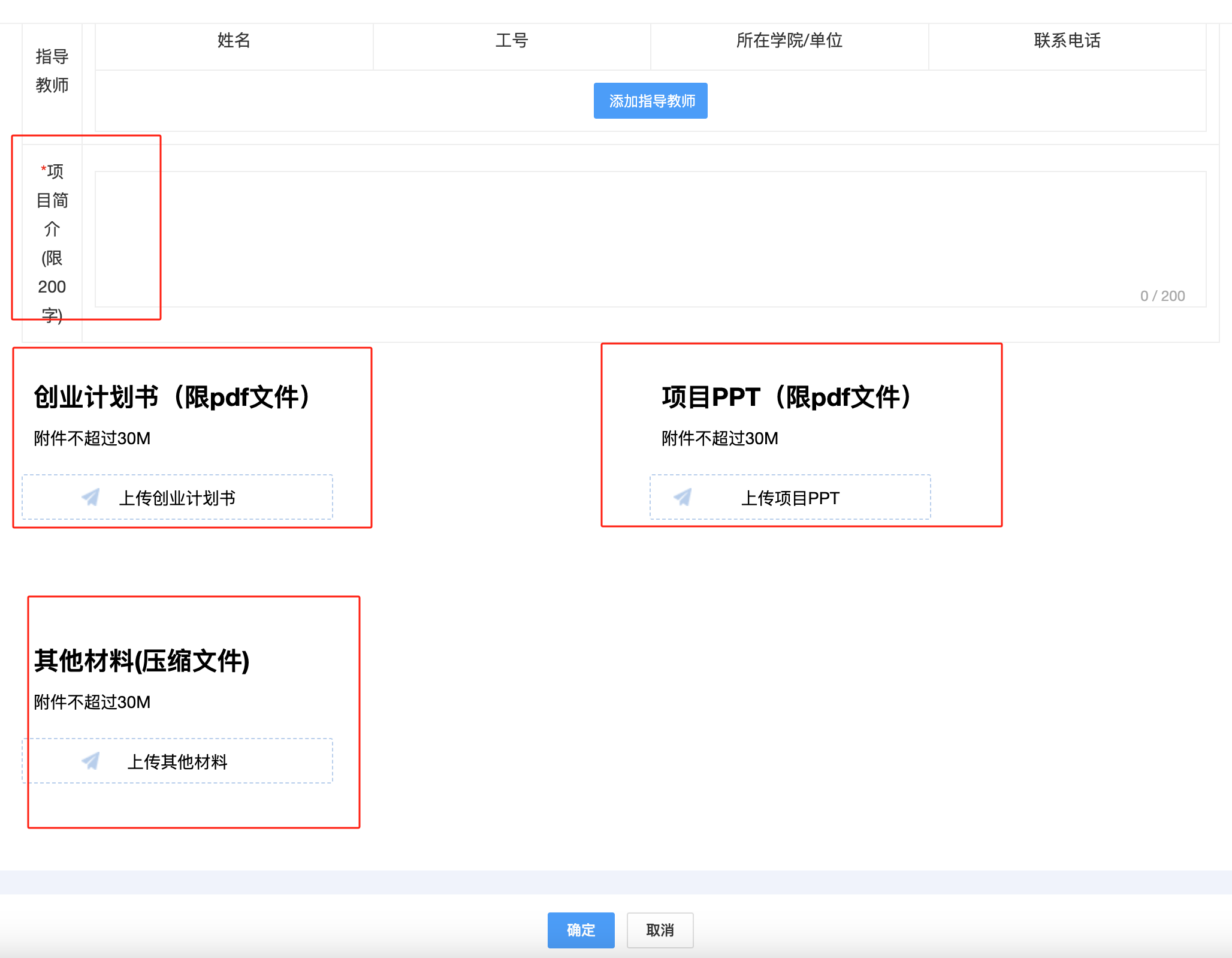Viewport: 1232px width, 958px height.
Task: Click the other materials upload paper-plane icon
Action: click(x=91, y=761)
